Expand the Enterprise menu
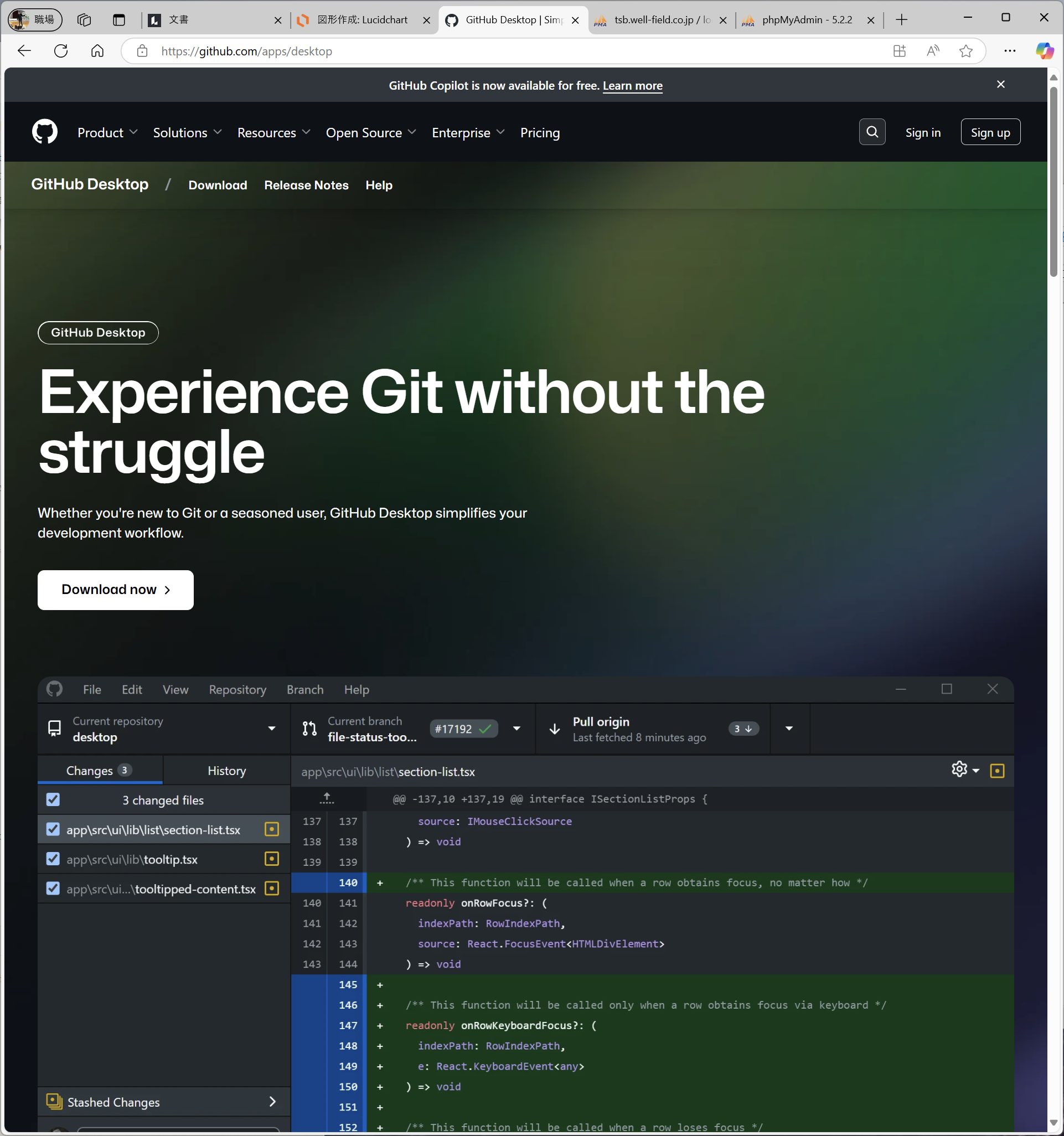 (468, 132)
